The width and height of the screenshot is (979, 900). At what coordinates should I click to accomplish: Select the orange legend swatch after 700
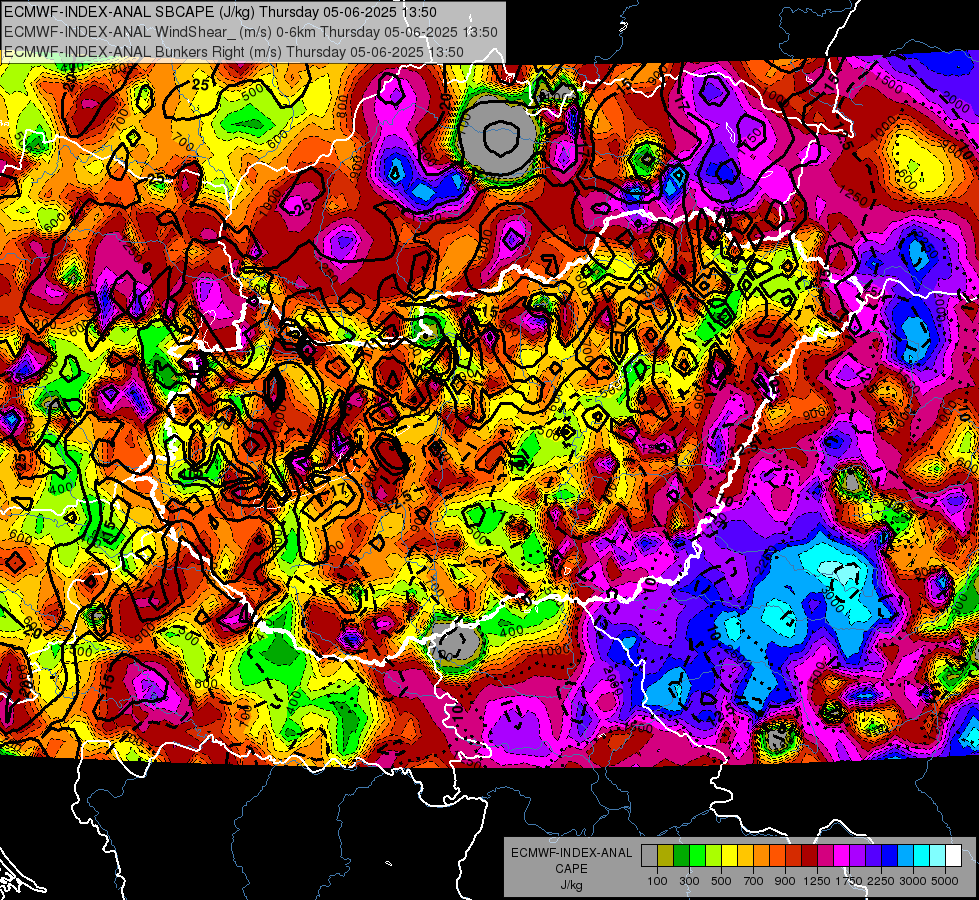(x=762, y=856)
